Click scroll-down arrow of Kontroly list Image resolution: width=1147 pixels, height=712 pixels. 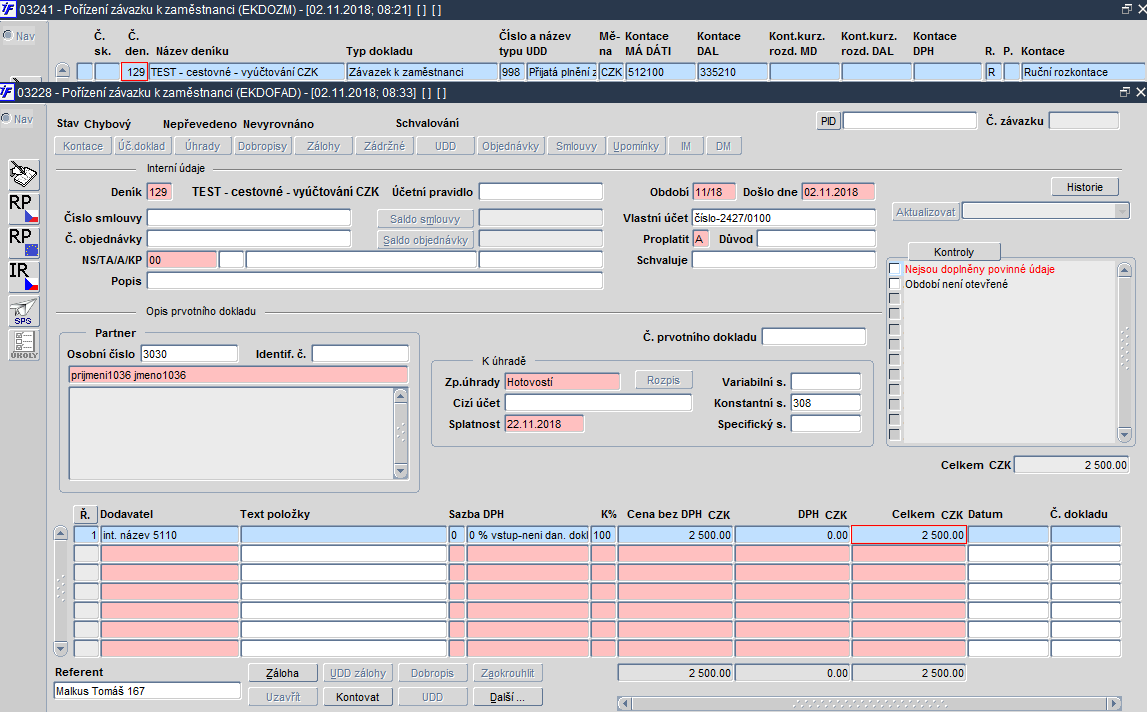tap(1125, 435)
